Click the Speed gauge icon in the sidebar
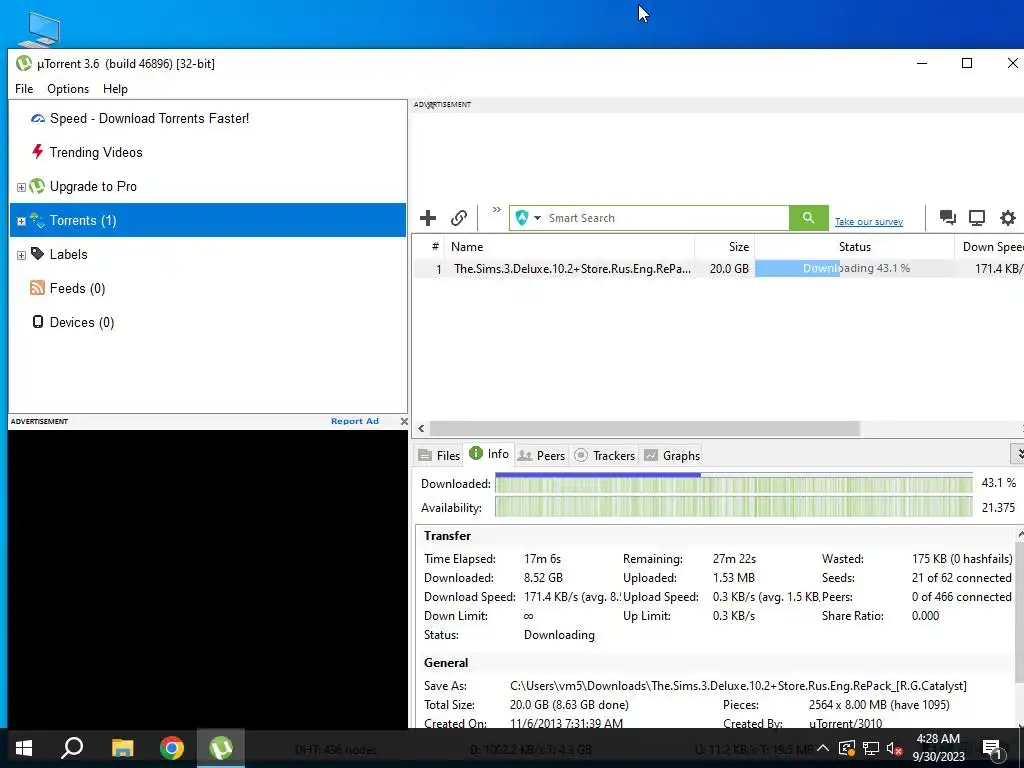This screenshot has height=768, width=1024. coord(38,118)
